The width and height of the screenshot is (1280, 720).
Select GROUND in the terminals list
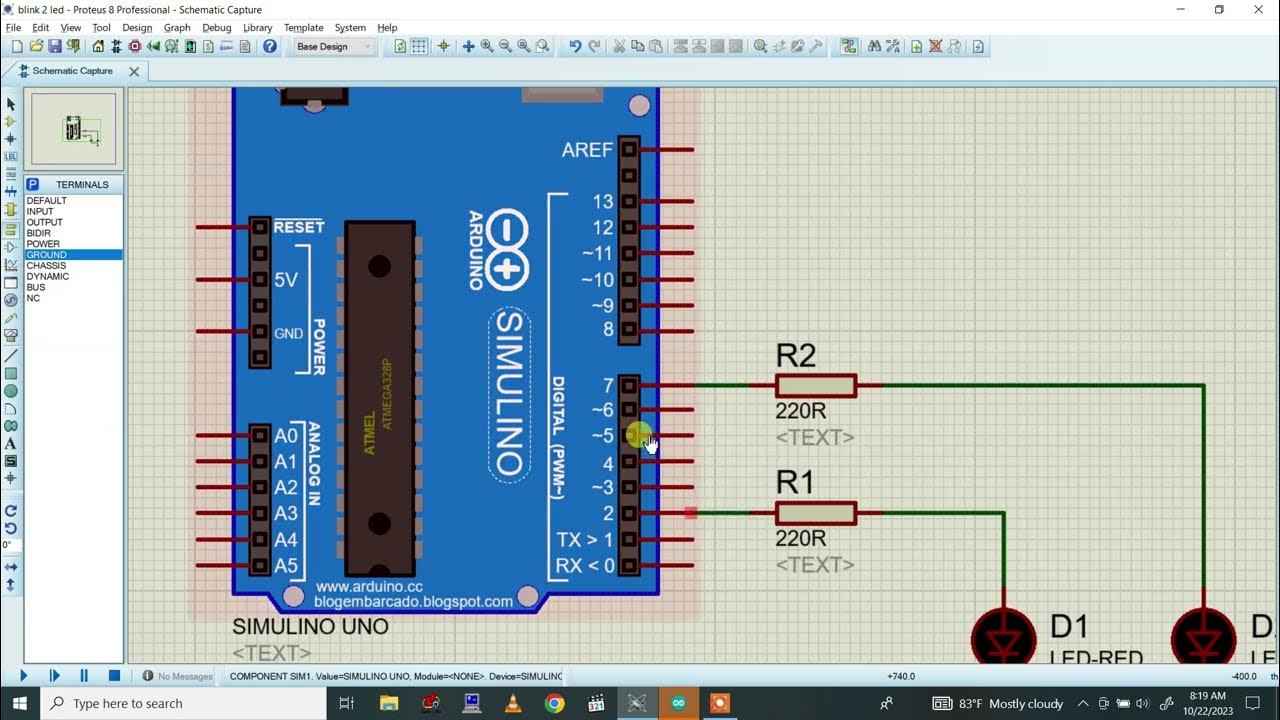(73, 255)
